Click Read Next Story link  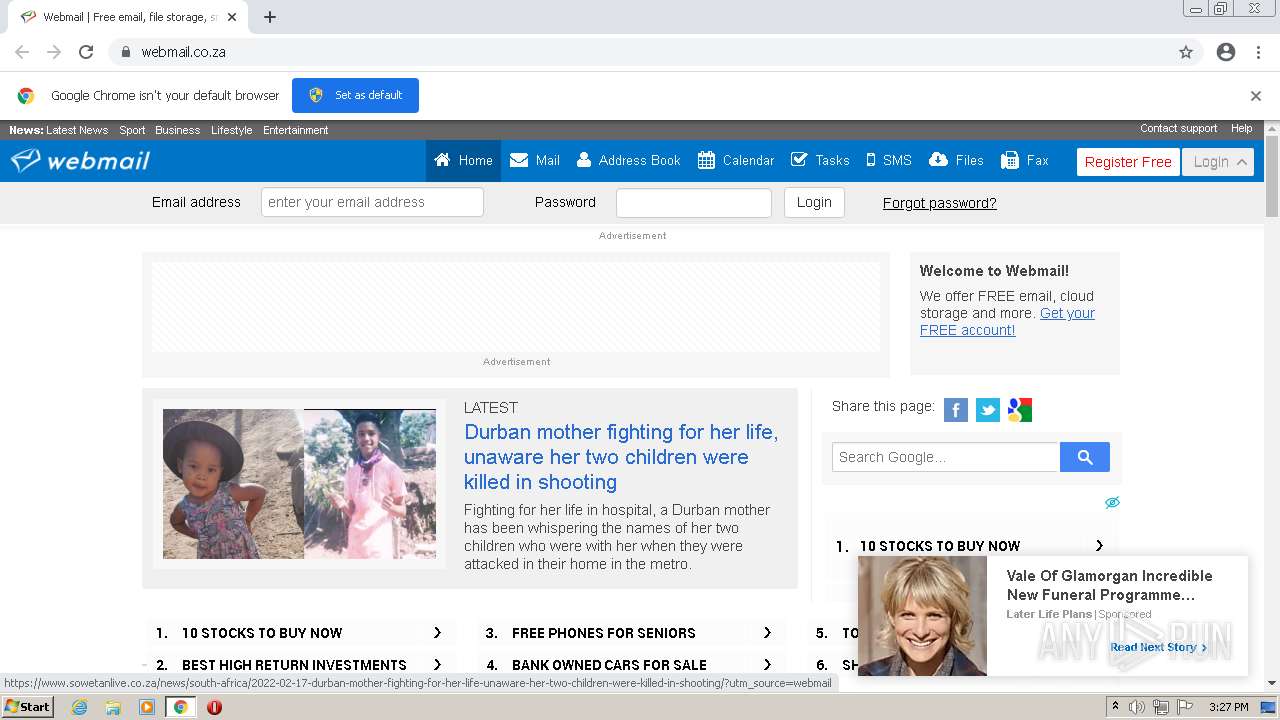(1158, 647)
